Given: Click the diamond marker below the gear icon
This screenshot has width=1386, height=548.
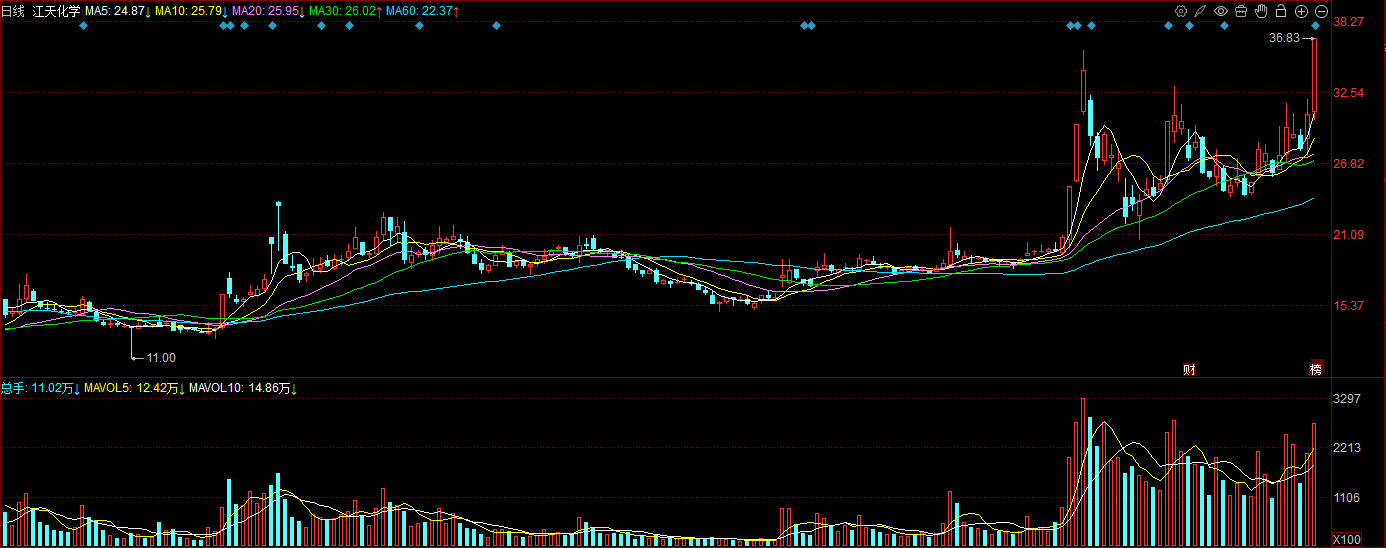Looking at the screenshot, I should (1168, 26).
